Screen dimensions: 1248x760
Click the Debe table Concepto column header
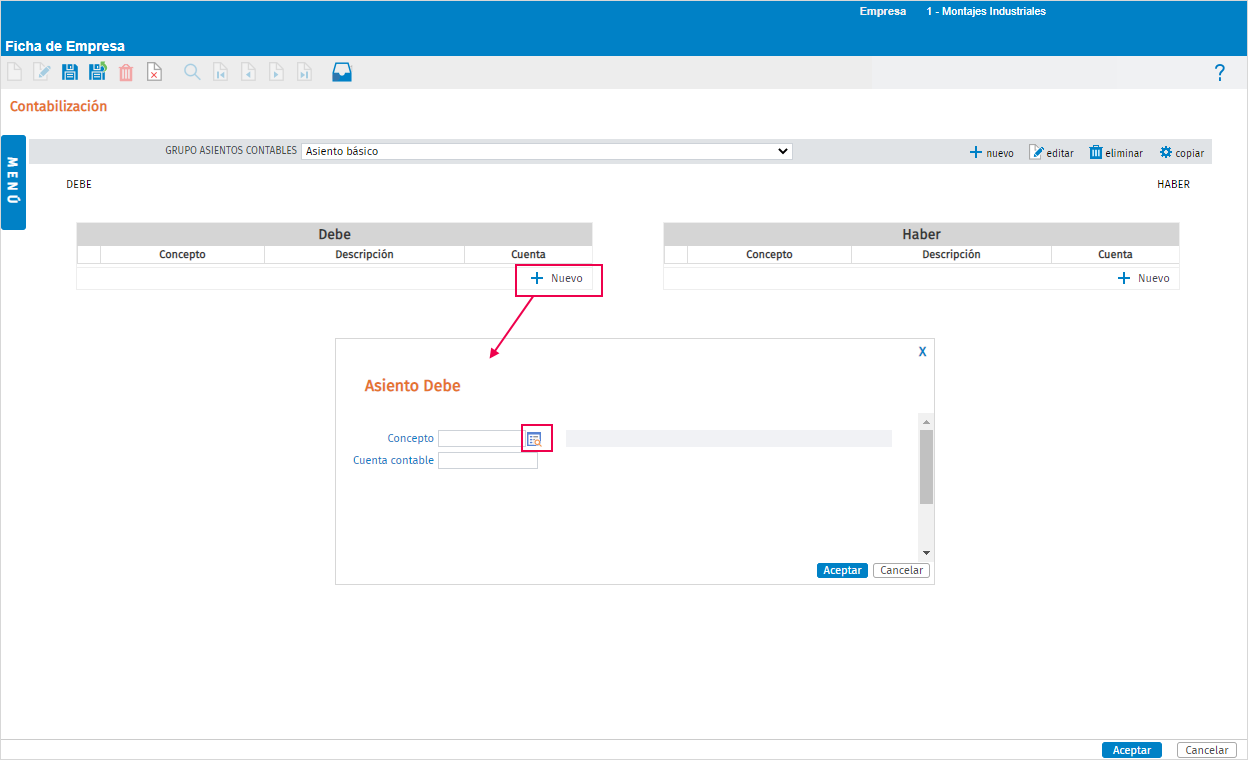click(x=182, y=255)
